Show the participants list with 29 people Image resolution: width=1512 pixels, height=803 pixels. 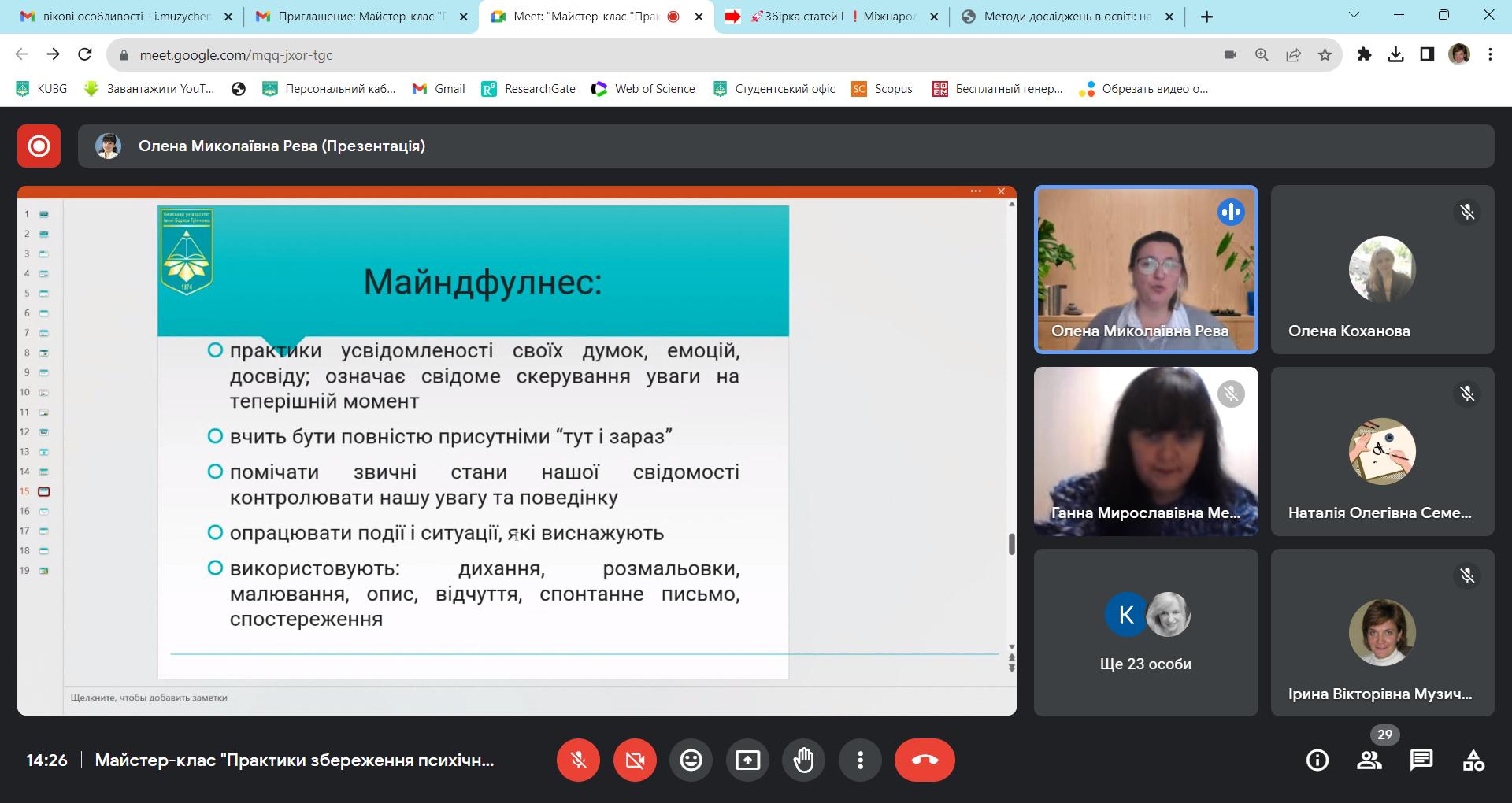tap(1369, 760)
